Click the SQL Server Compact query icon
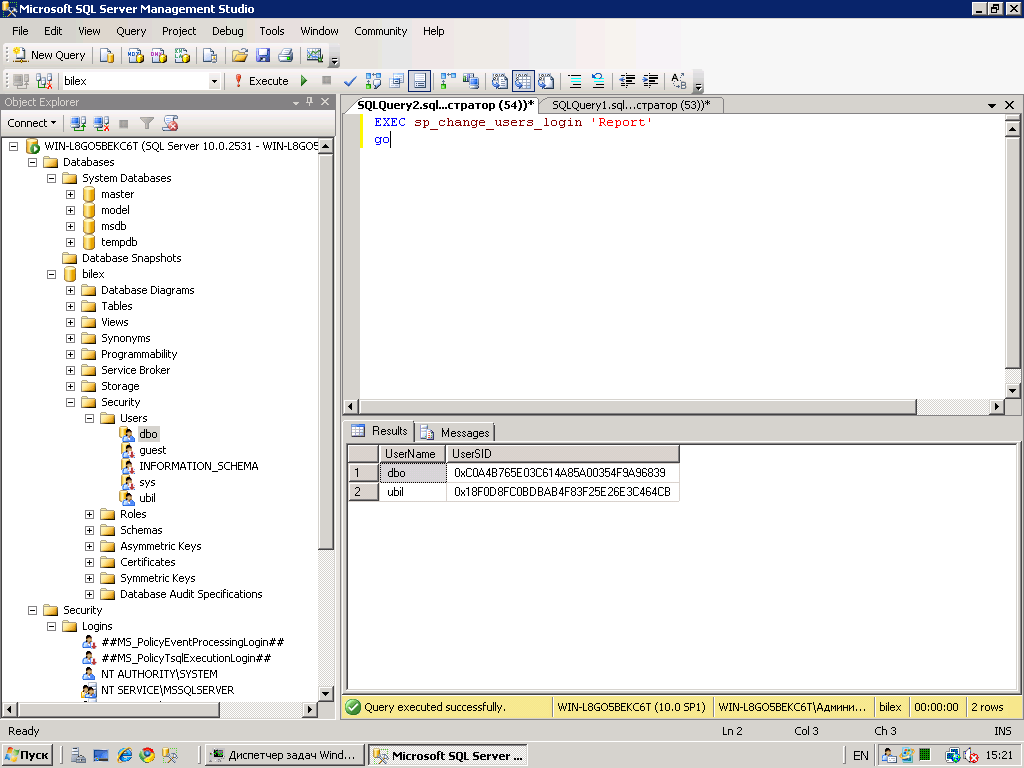 (x=210, y=56)
